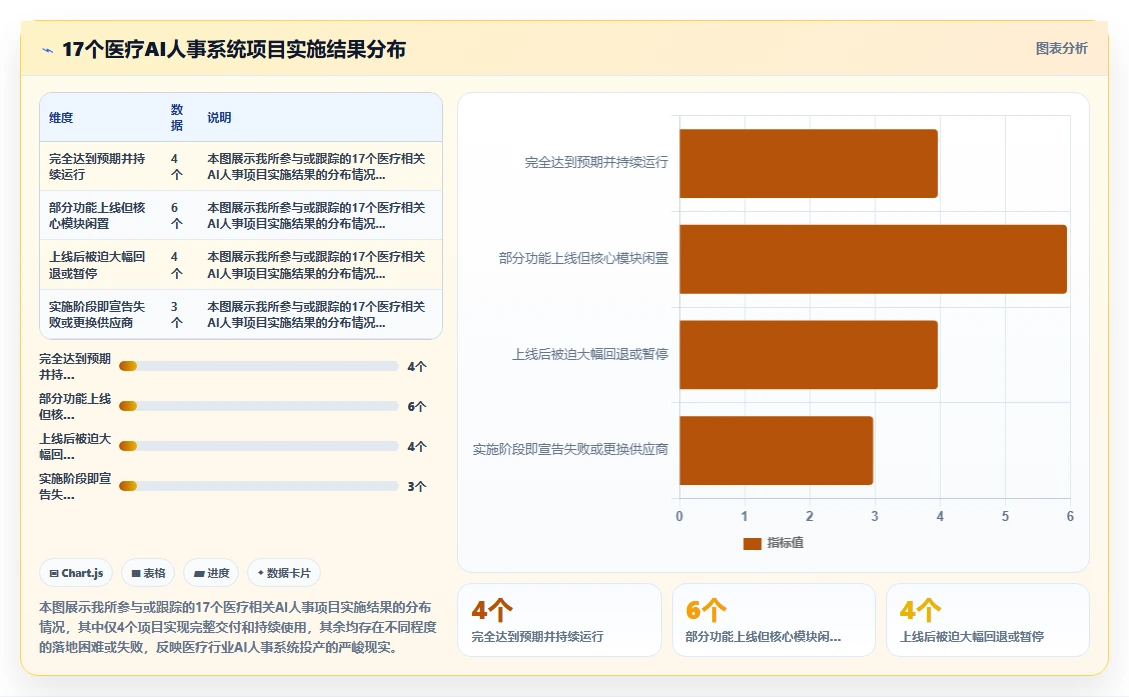Click chart axis label 上线后被迫大幅回退或暂停
This screenshot has width=1129, height=697.
590,354
